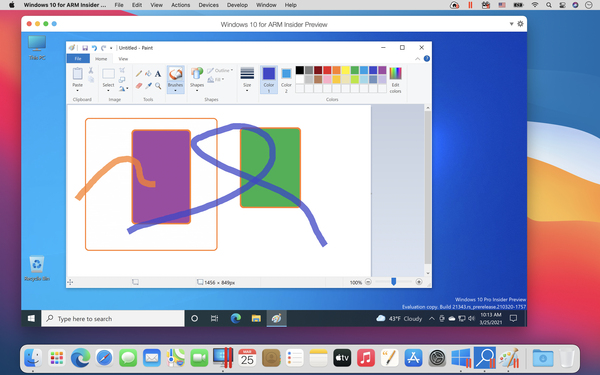Open Safari from the Mac Dock
The image size is (600, 375).
pos(104,358)
